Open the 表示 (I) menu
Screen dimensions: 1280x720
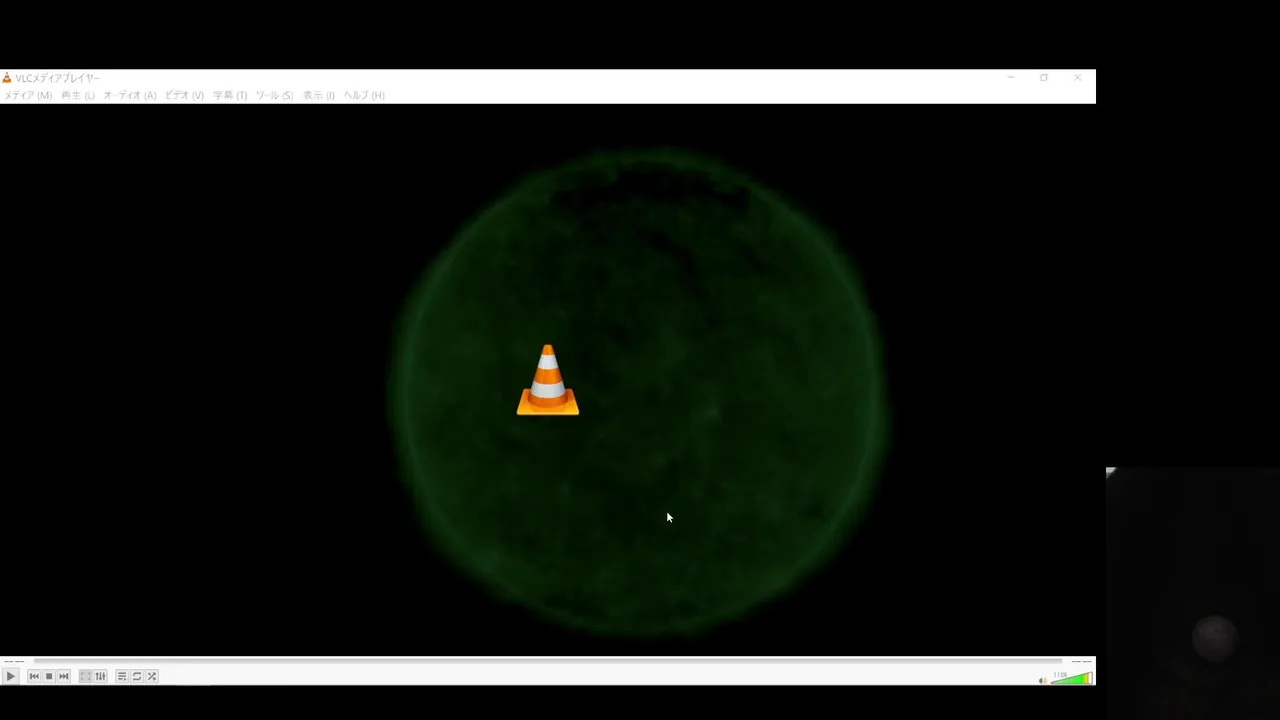click(x=319, y=95)
